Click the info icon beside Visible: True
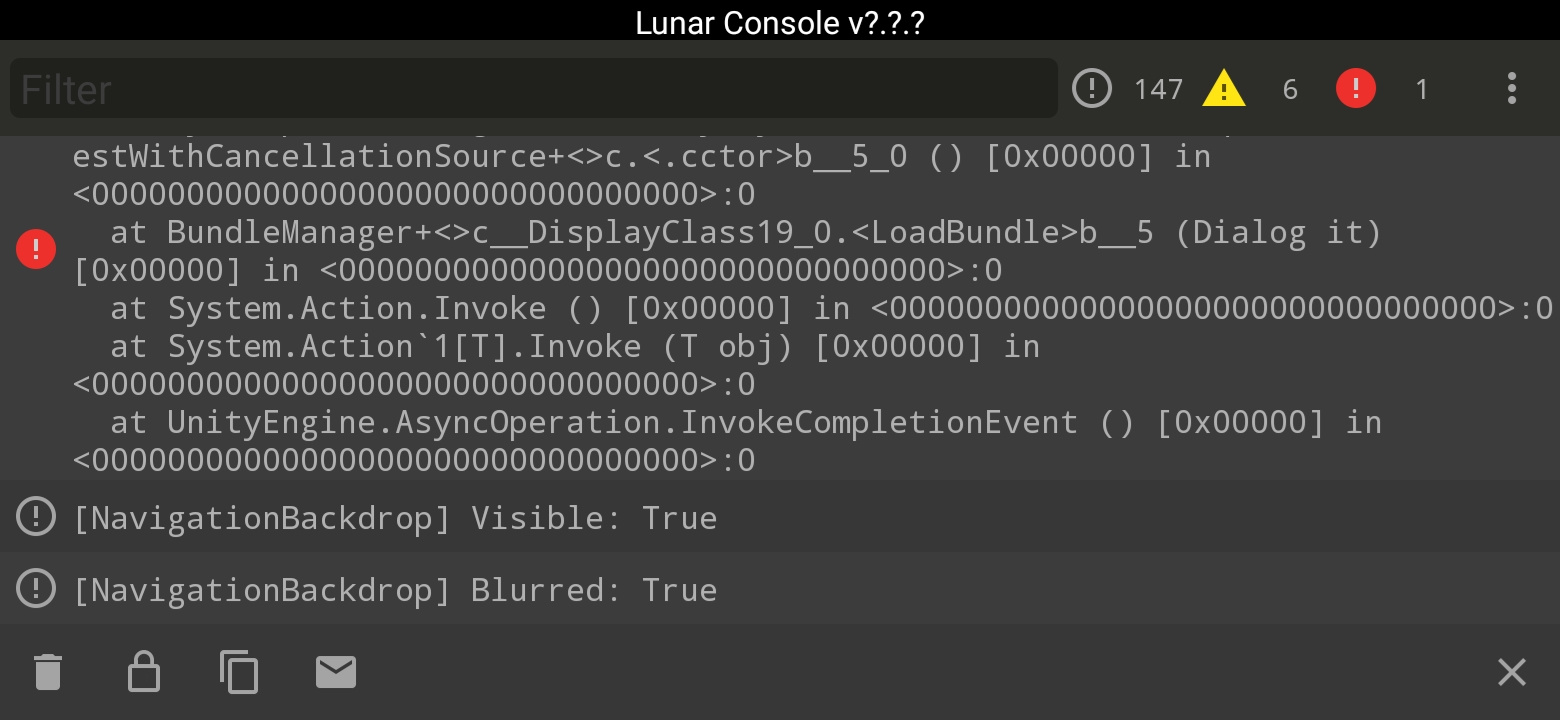 point(36,517)
